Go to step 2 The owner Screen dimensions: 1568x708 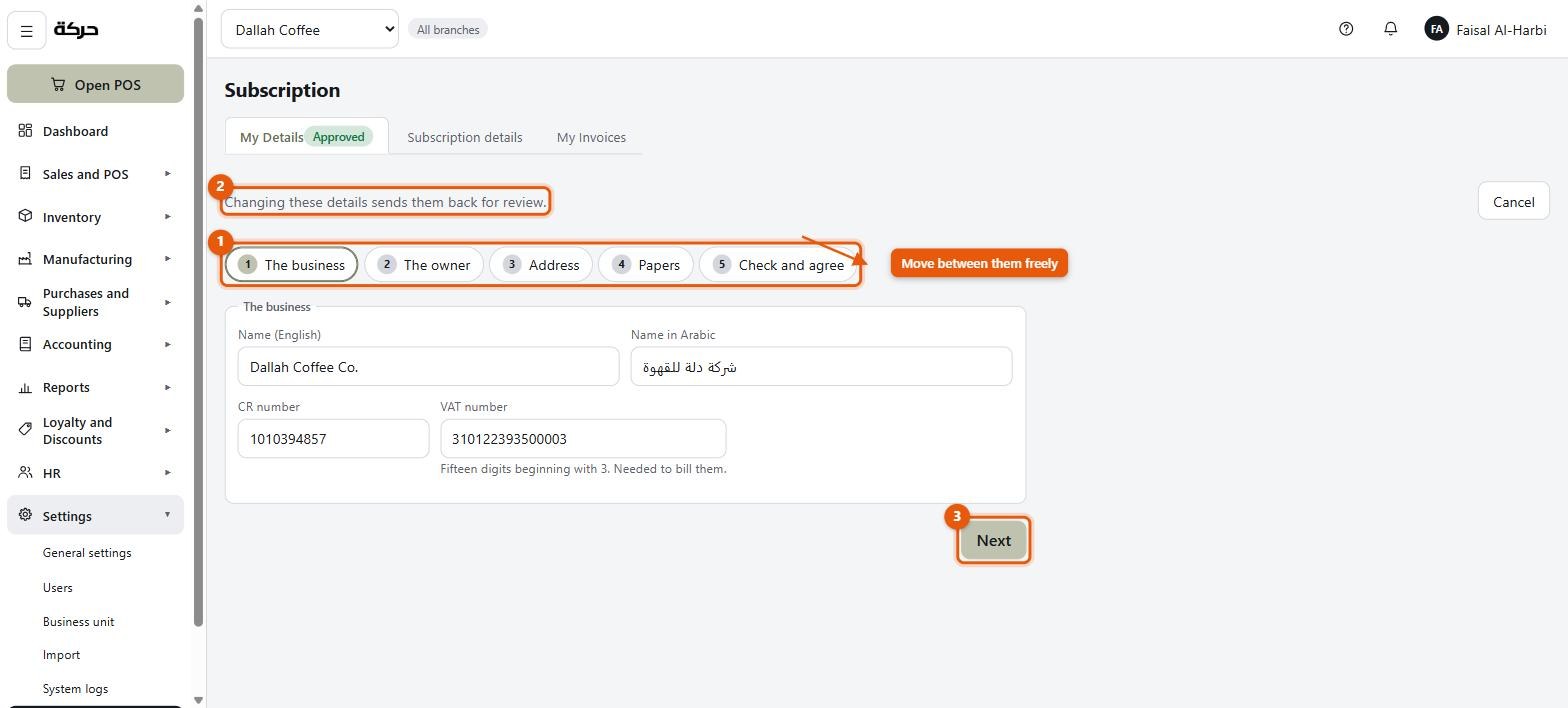(x=424, y=264)
